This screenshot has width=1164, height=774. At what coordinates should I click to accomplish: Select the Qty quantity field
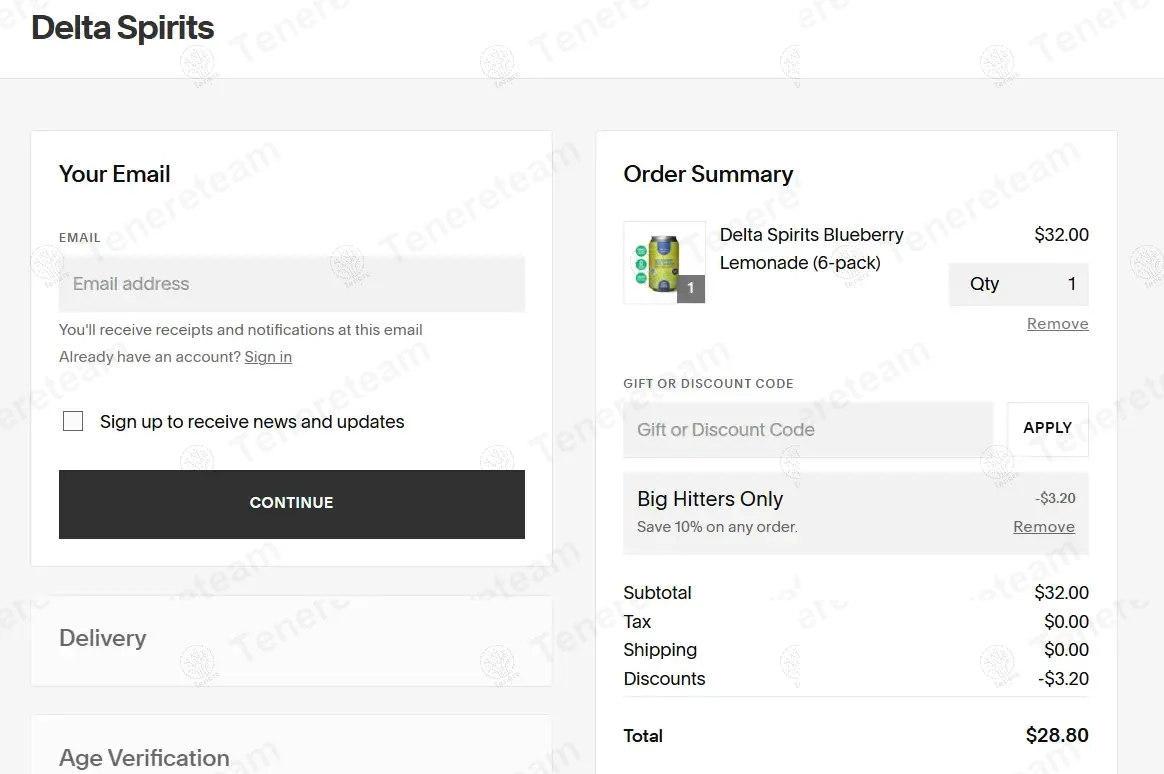pos(1018,284)
